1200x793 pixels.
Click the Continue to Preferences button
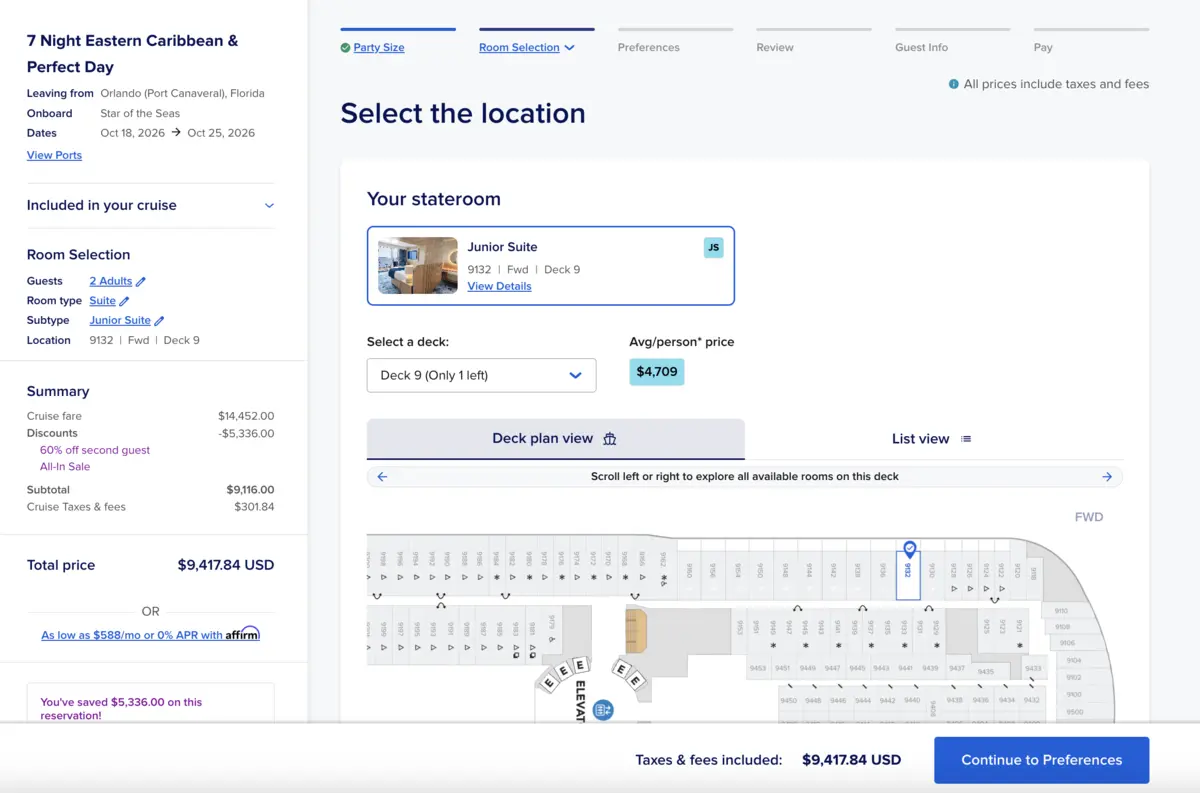[x=1041, y=760]
